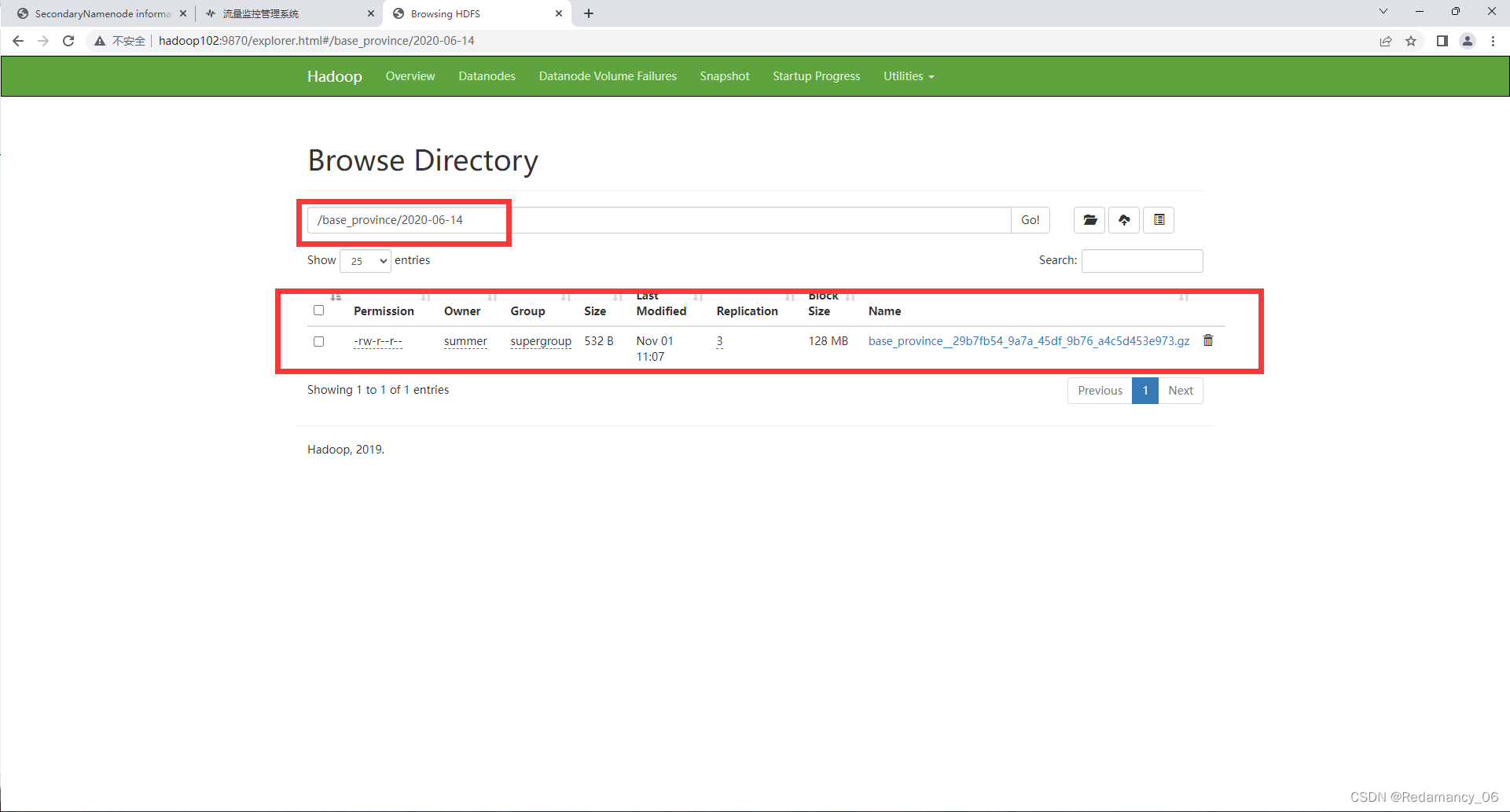
Task: Open Datanode Volume Failures page
Action: pos(608,76)
